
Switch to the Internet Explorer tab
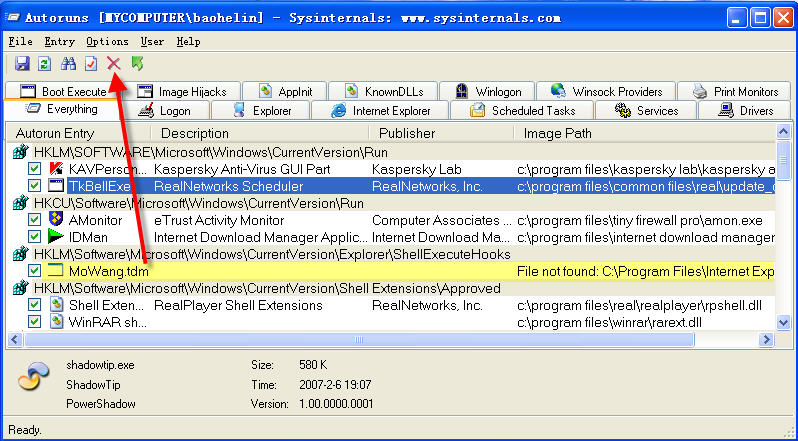[380, 110]
